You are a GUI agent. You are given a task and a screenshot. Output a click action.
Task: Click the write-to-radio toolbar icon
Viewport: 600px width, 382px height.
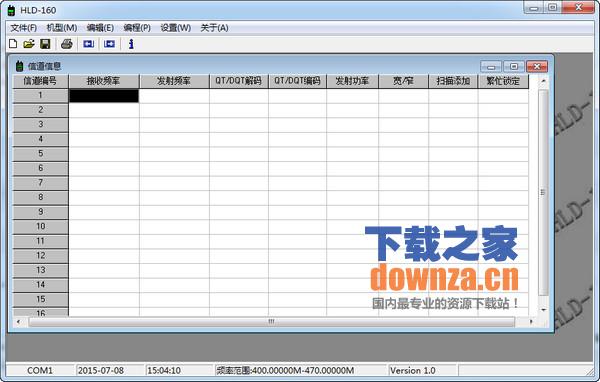(109, 44)
